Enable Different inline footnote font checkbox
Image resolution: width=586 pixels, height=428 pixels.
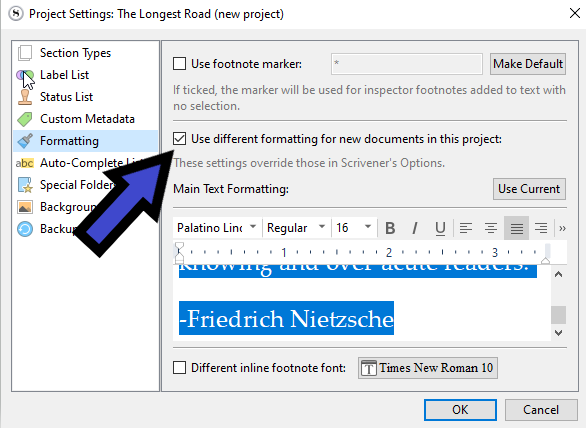tap(179, 368)
